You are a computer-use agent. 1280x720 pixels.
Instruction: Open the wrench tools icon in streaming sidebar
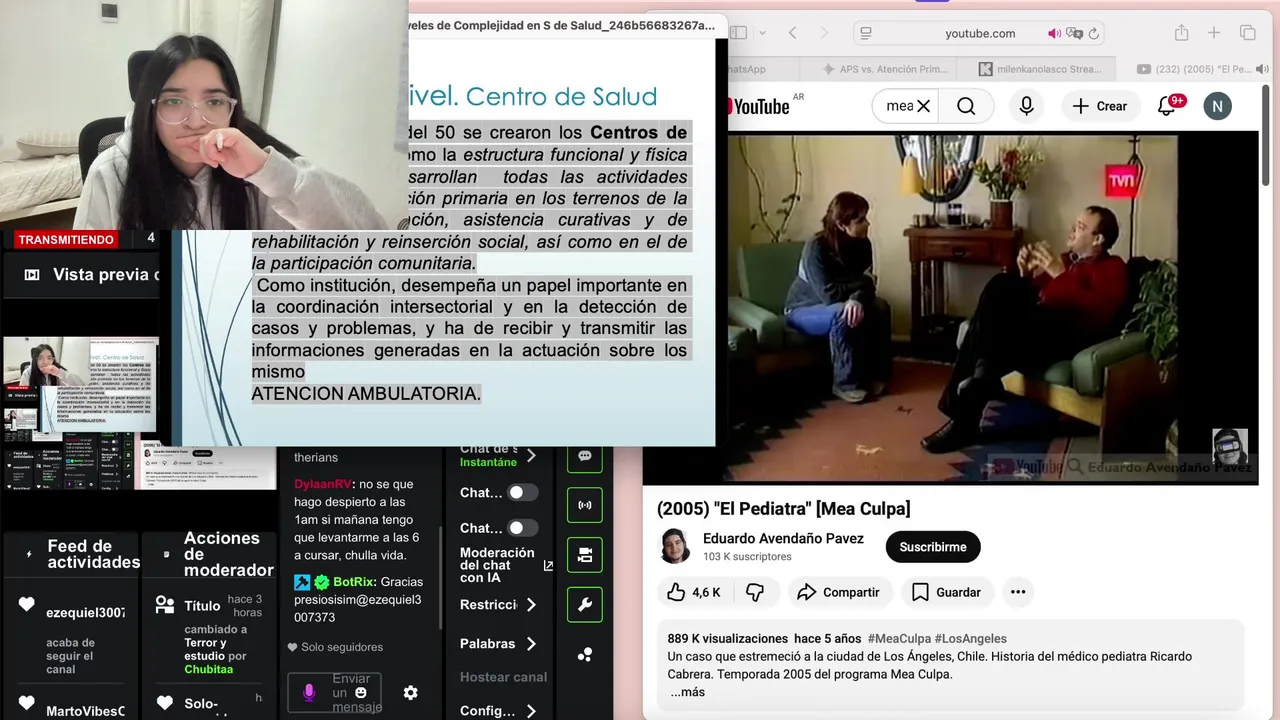584,604
